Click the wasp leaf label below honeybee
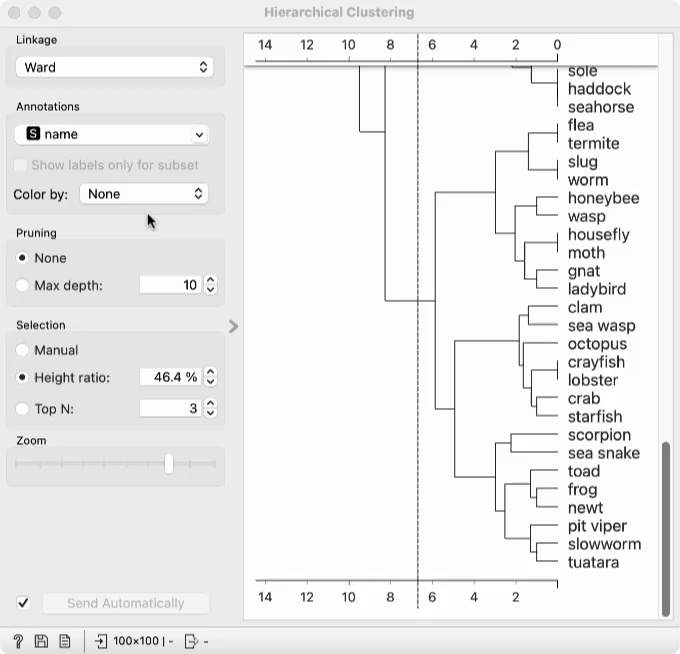The width and height of the screenshot is (680, 654). [x=586, y=216]
